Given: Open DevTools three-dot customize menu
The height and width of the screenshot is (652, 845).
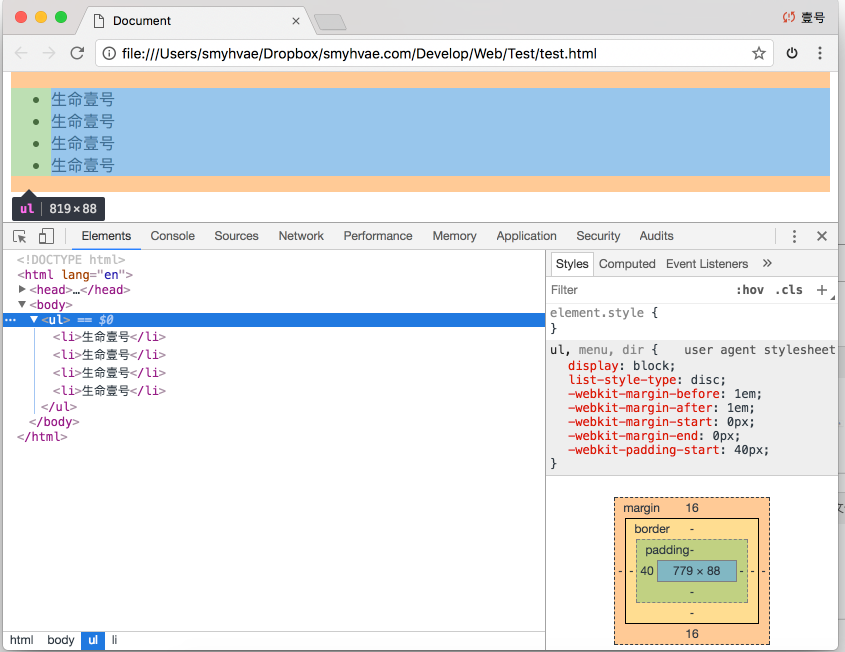Looking at the screenshot, I should pyautogui.click(x=794, y=236).
